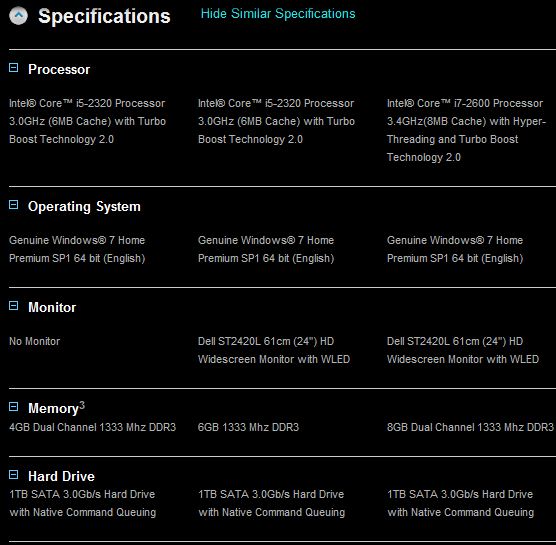Click the Operating System section heading
The width and height of the screenshot is (556, 545).
[84, 206]
